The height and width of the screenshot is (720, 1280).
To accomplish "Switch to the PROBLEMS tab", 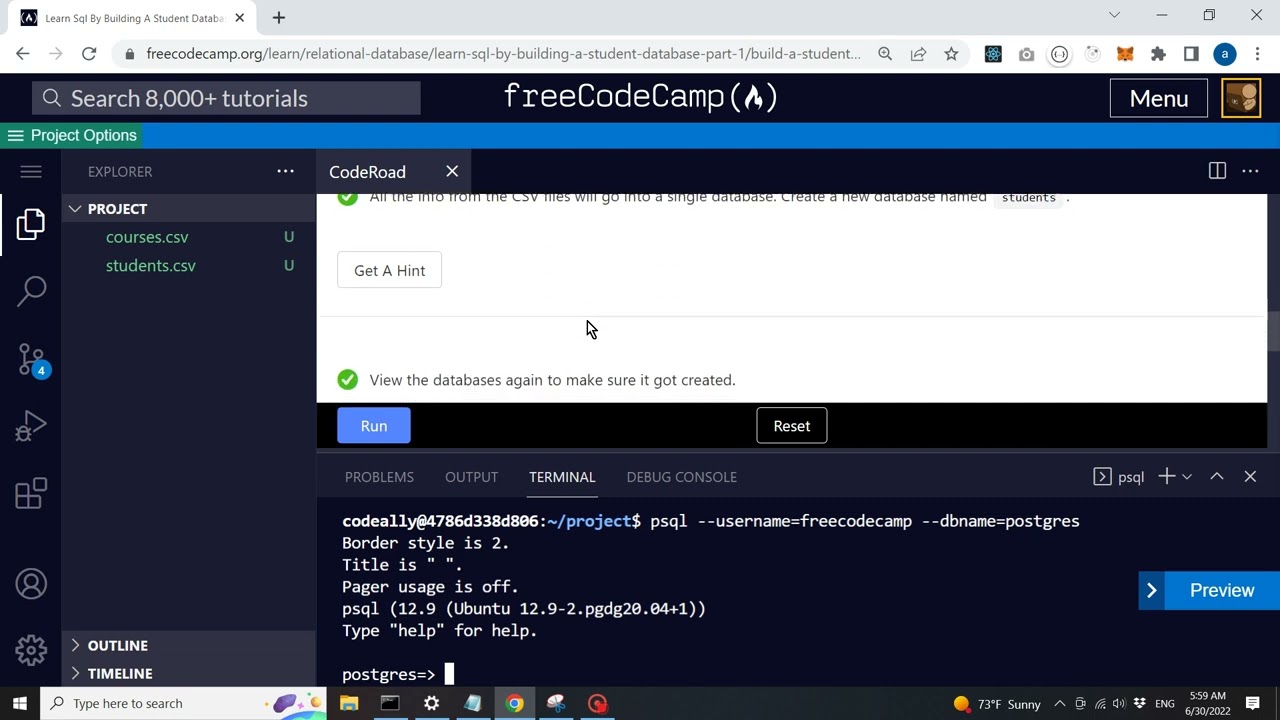I will coord(379,477).
